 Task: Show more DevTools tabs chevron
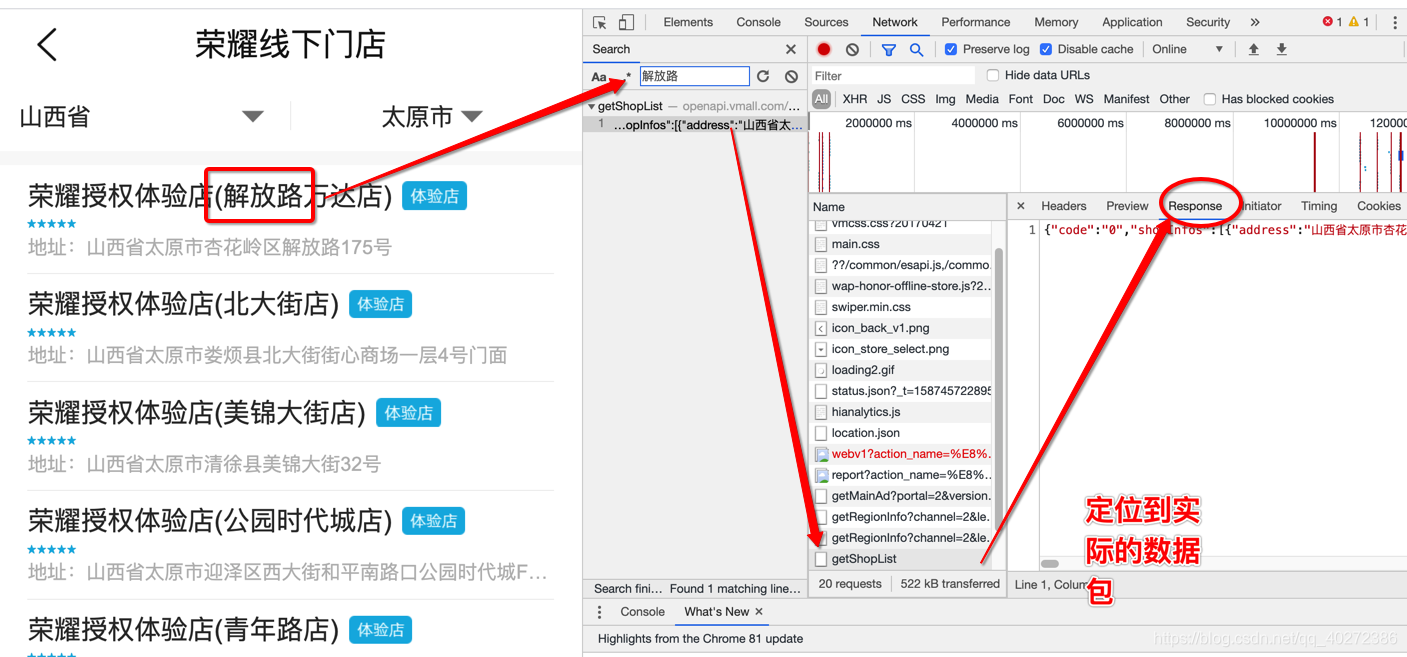pos(1255,22)
